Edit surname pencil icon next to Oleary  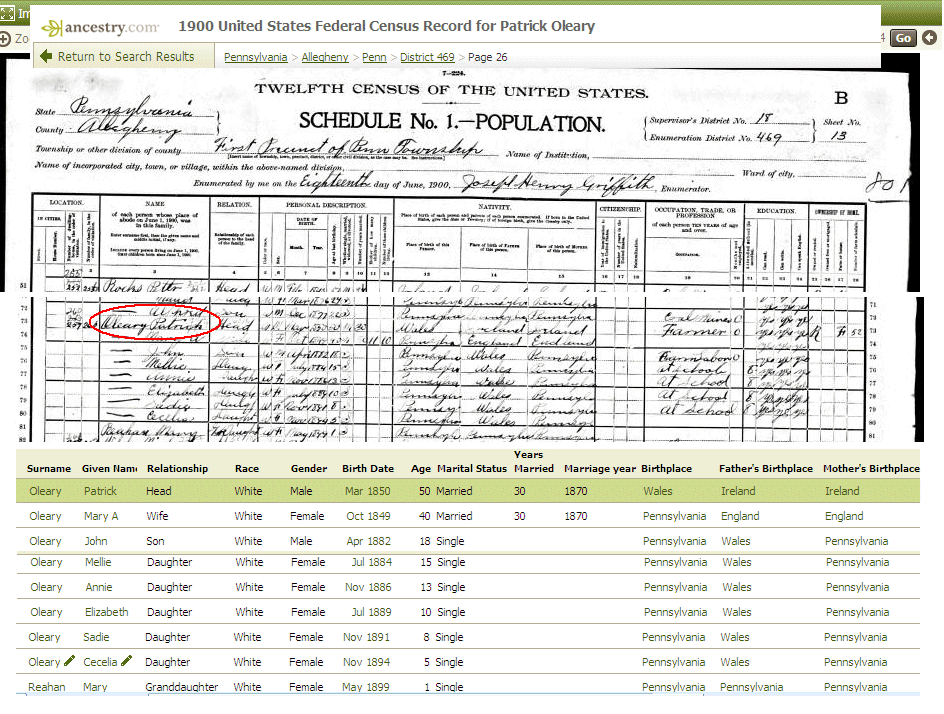(69, 662)
